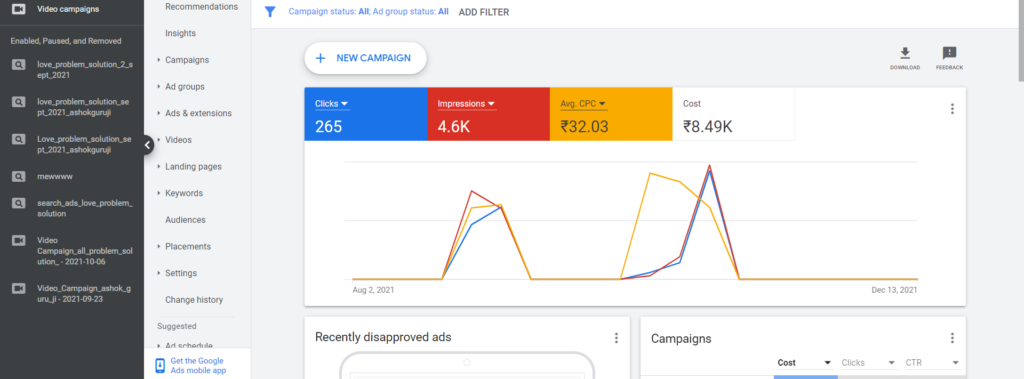Open Recently disapproved ads three-dot menu

(x=615, y=338)
